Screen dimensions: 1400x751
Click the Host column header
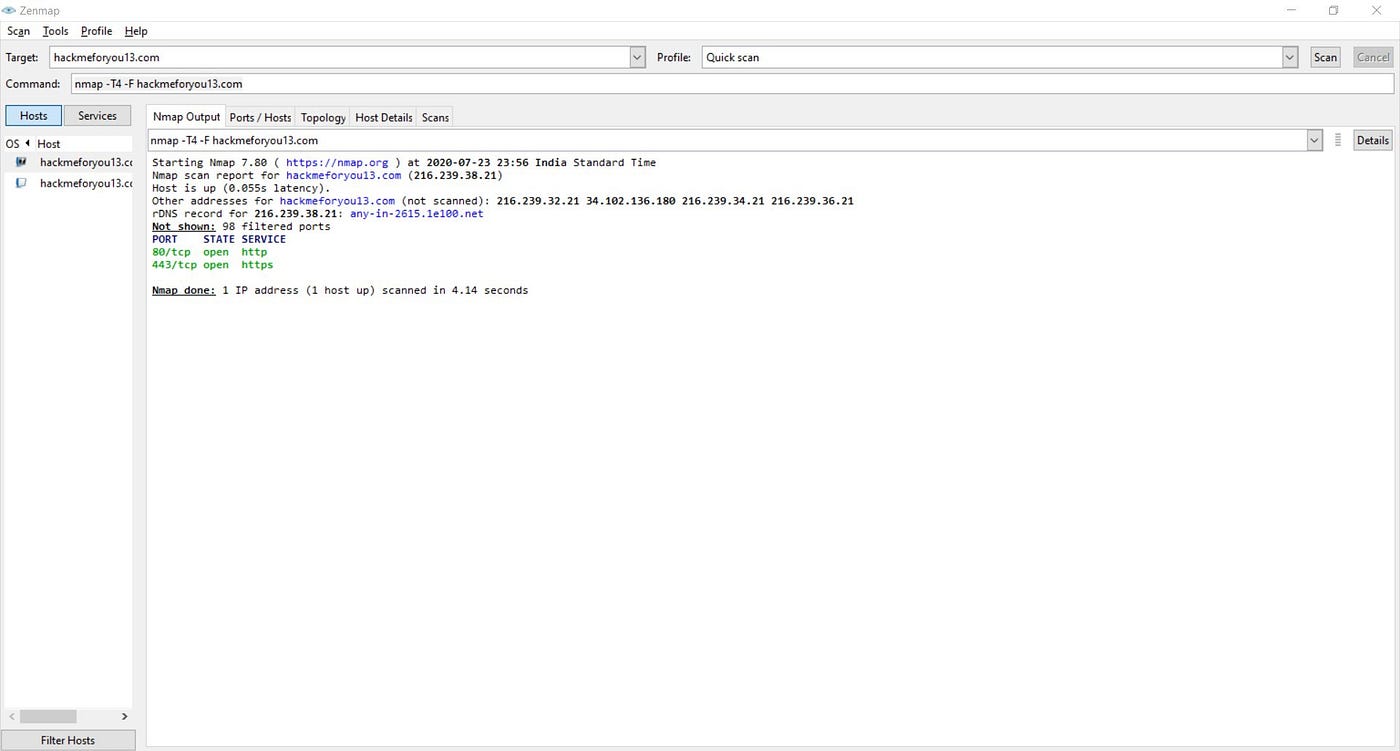click(49, 144)
